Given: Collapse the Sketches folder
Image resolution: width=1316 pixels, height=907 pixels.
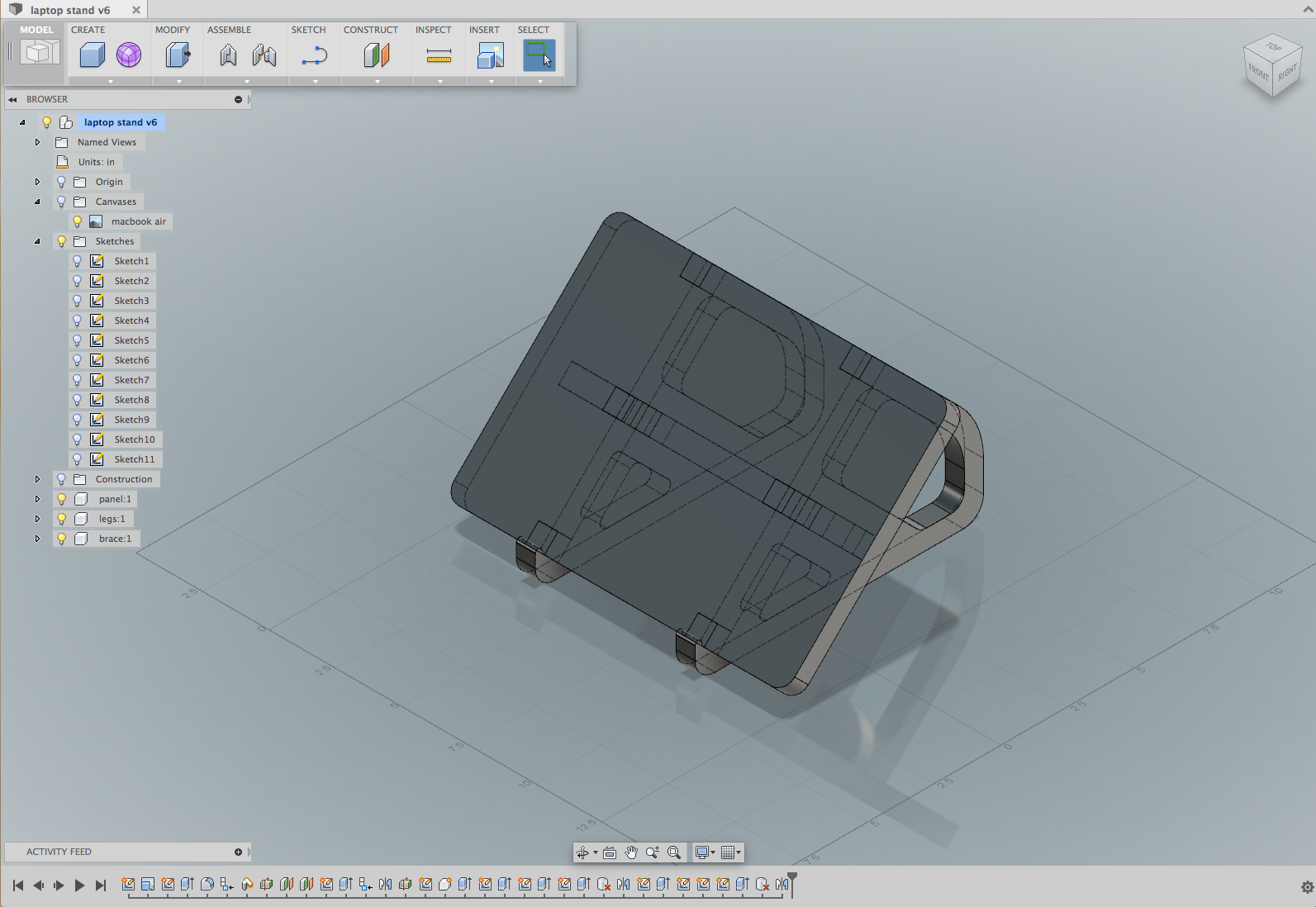Looking at the screenshot, I should 37,241.
